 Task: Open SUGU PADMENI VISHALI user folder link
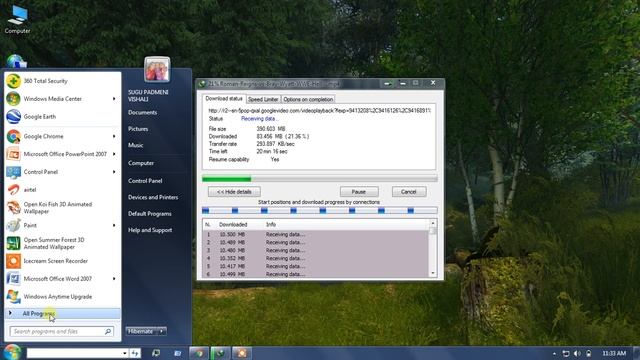pos(148,96)
